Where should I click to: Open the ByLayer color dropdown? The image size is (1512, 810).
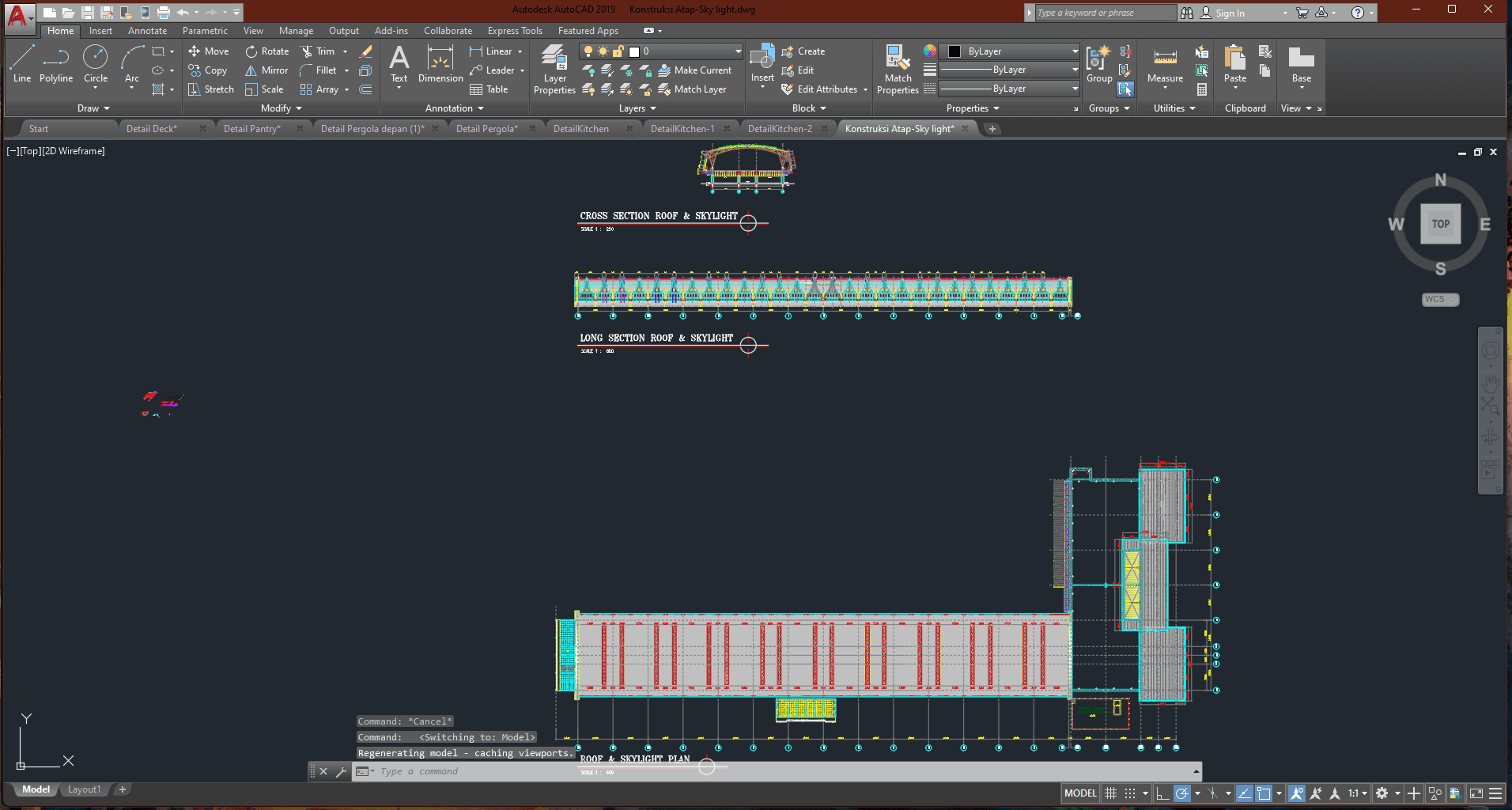click(1074, 51)
